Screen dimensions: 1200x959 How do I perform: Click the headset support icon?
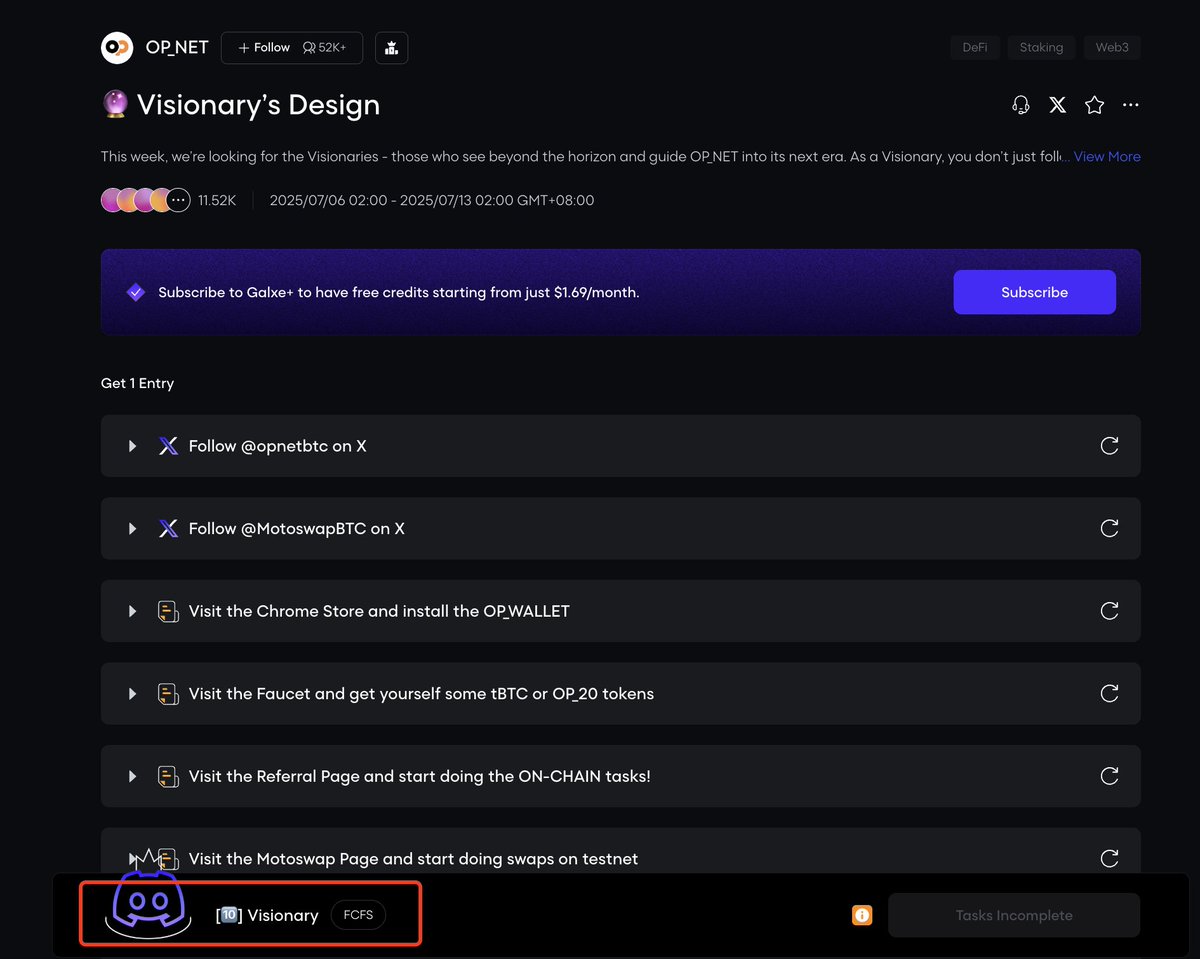click(x=1021, y=105)
